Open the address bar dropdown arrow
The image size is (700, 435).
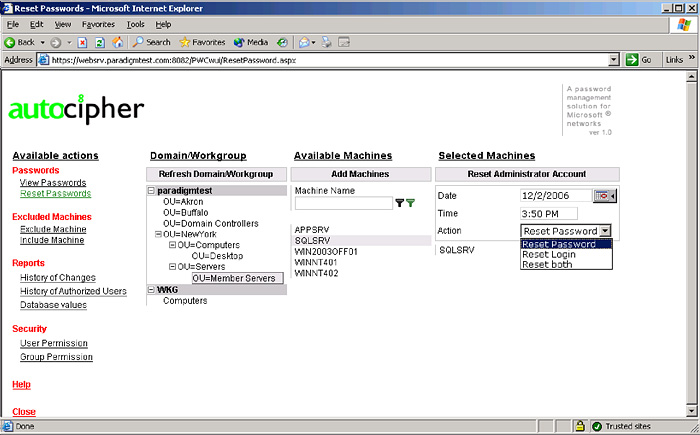coord(614,59)
